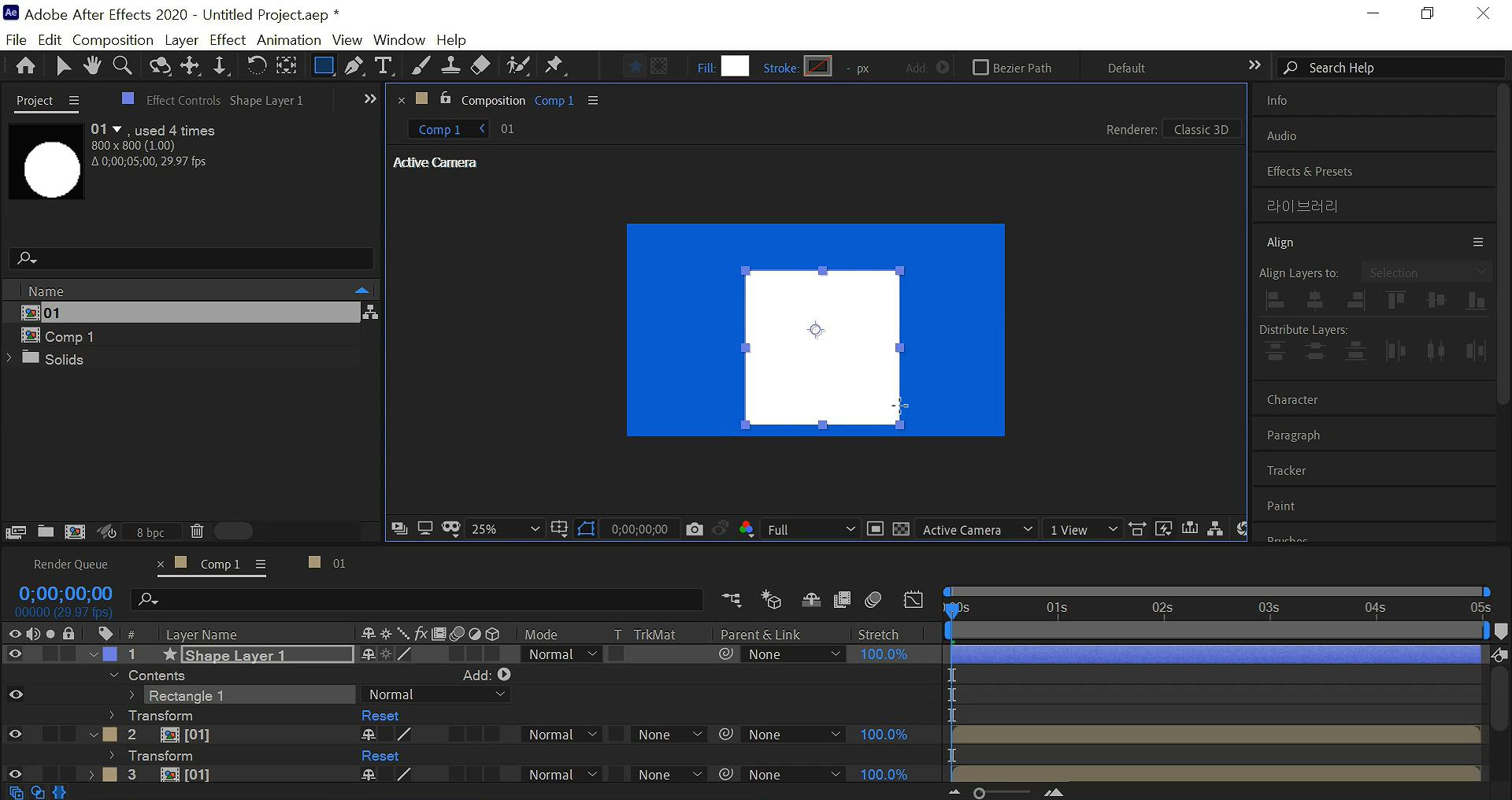Open the Effects & Presets panel
The image size is (1512, 800).
pos(1309,171)
